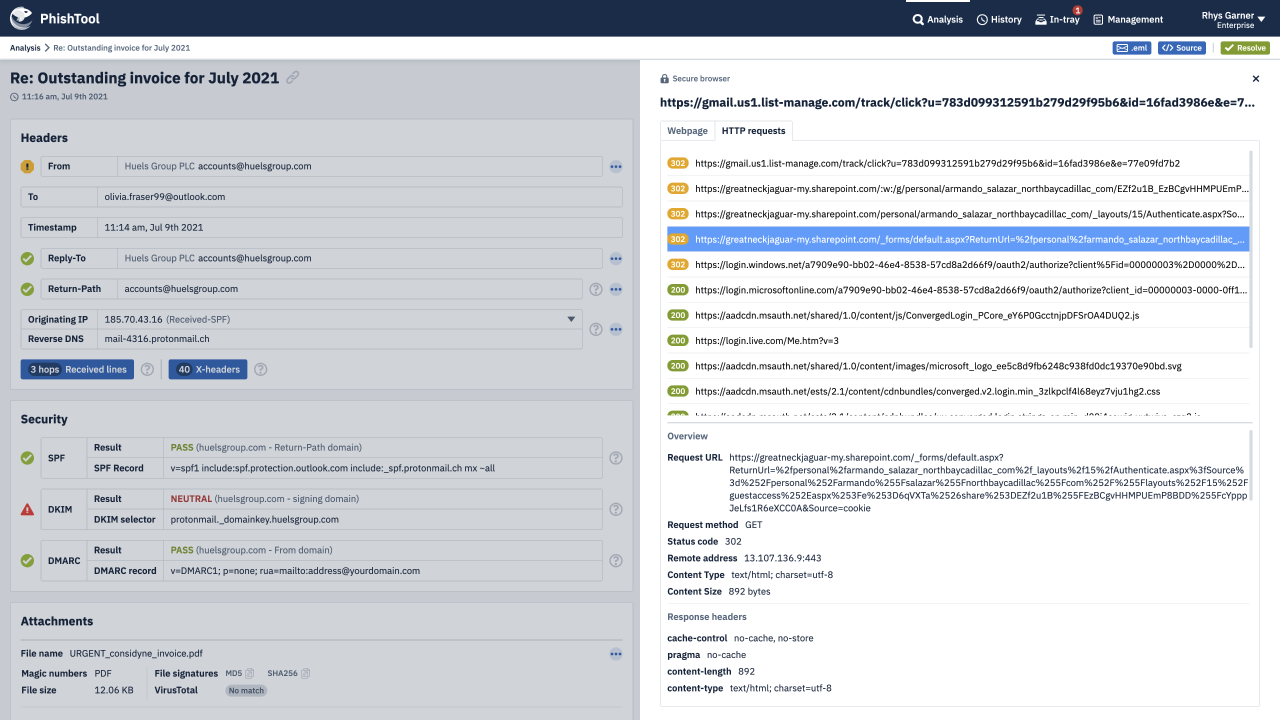View the email Source
This screenshot has width=1280, height=720.
[1182, 48]
